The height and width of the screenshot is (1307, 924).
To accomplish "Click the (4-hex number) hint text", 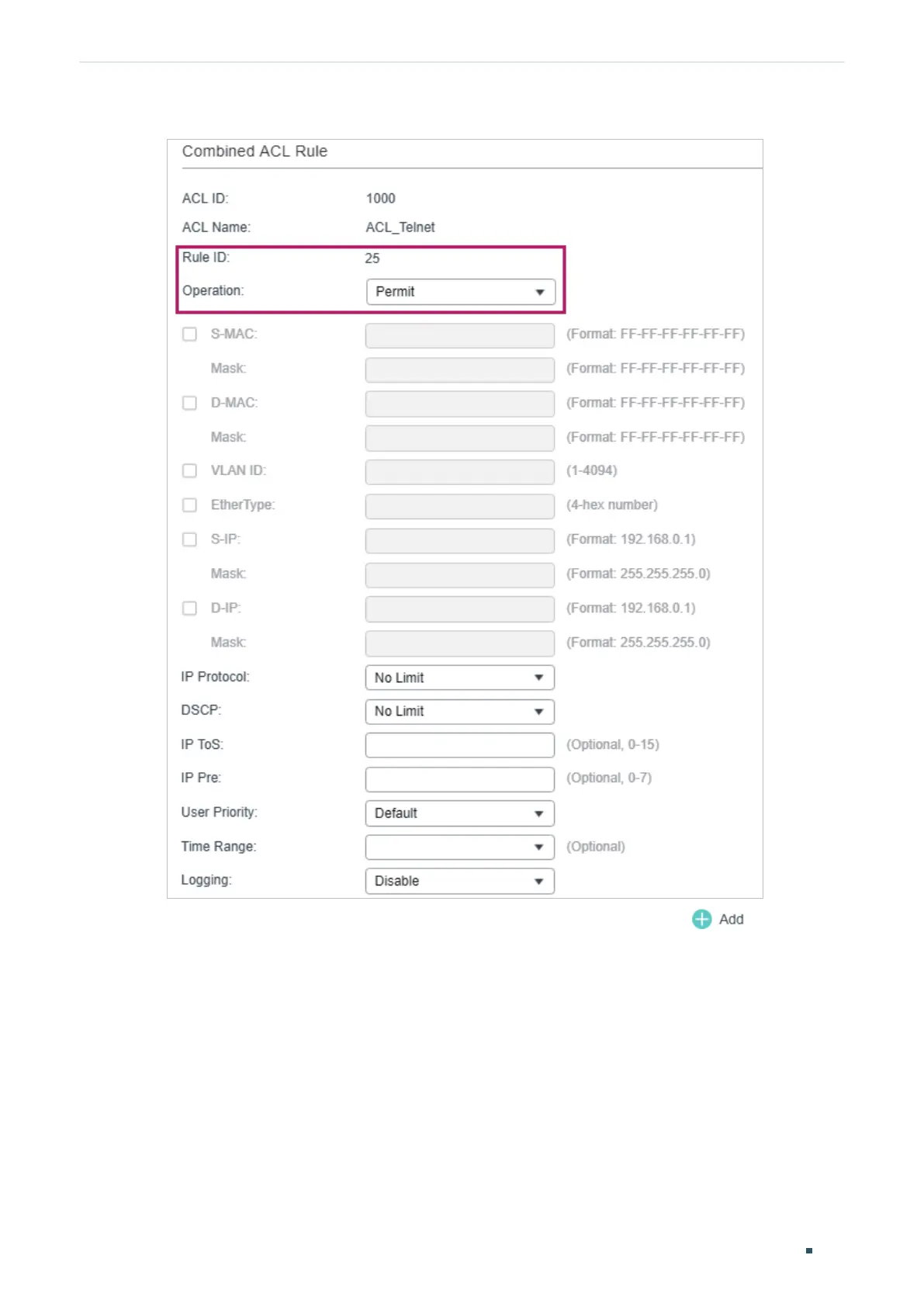I will [612, 505].
